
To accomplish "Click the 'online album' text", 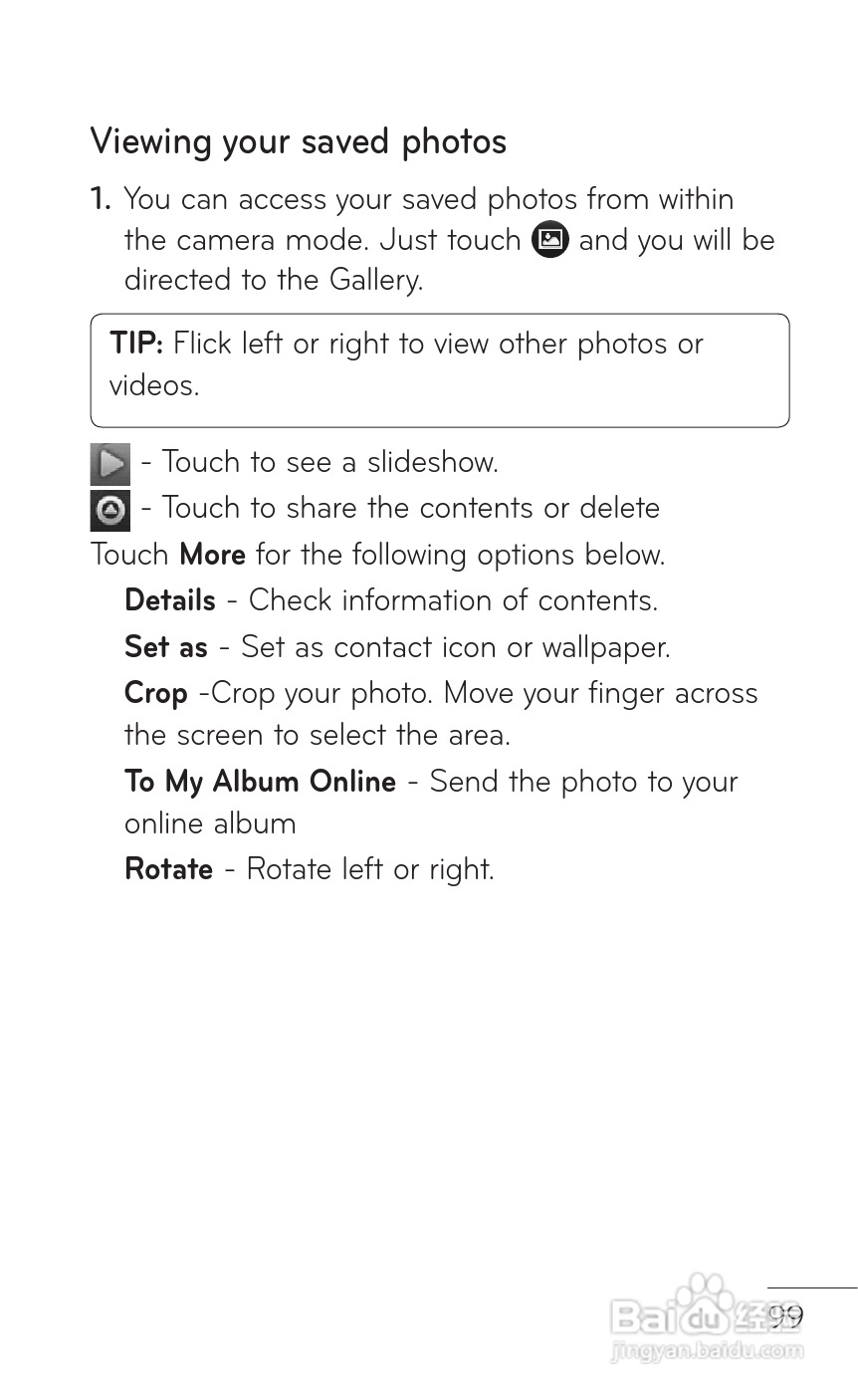I will click(x=210, y=823).
